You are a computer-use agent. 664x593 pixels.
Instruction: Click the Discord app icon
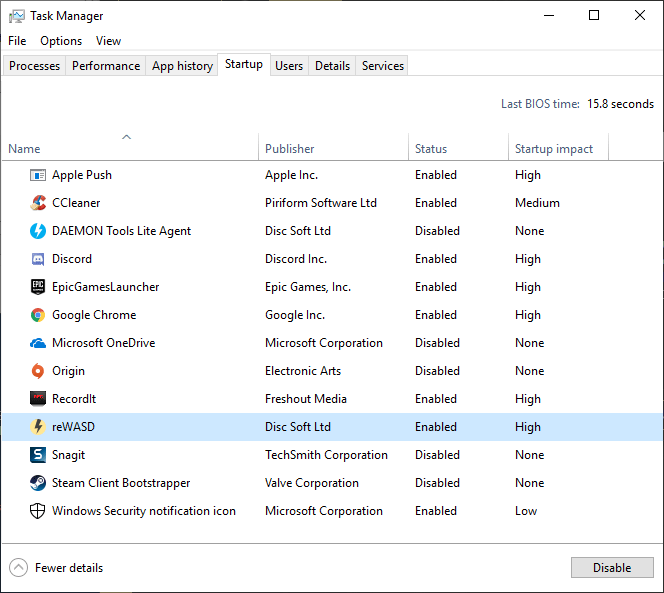tap(38, 259)
